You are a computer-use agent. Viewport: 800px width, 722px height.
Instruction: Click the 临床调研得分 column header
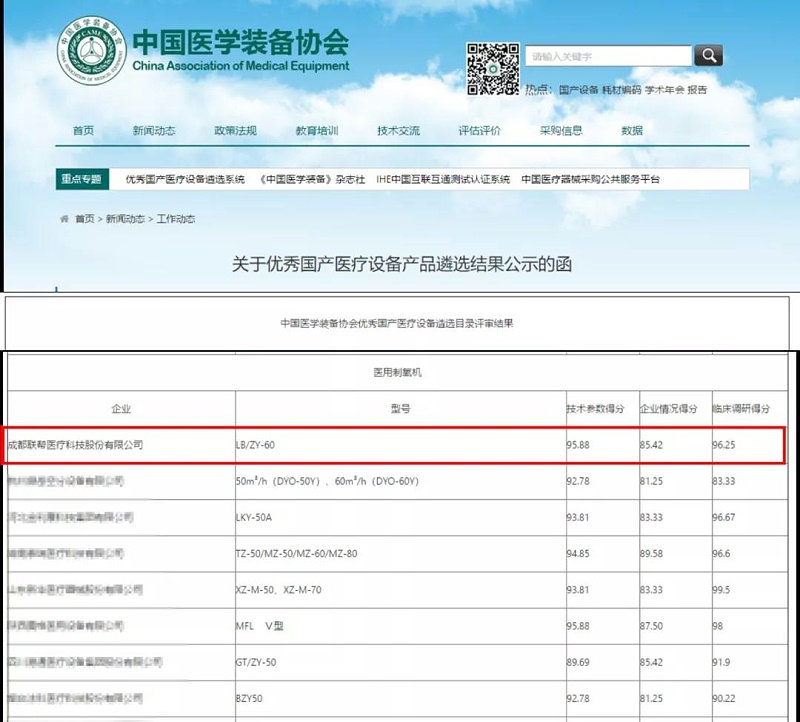pyautogui.click(x=749, y=409)
